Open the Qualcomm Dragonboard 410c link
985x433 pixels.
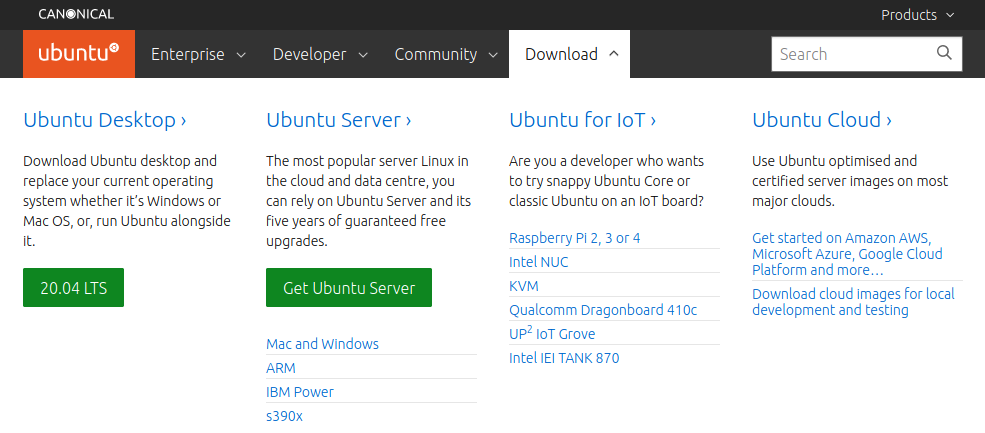[603, 310]
